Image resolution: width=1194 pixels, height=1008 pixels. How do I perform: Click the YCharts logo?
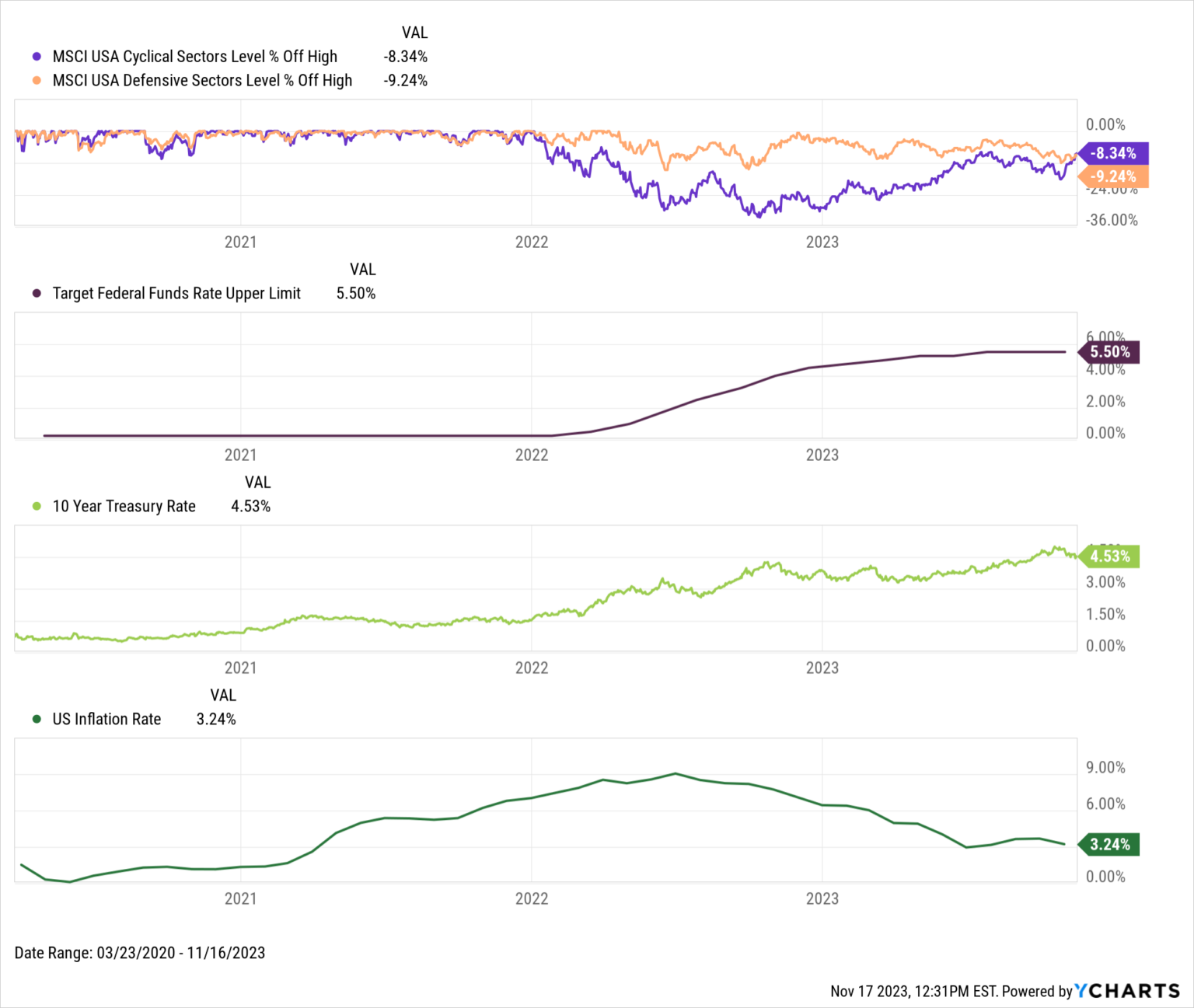1127,991
